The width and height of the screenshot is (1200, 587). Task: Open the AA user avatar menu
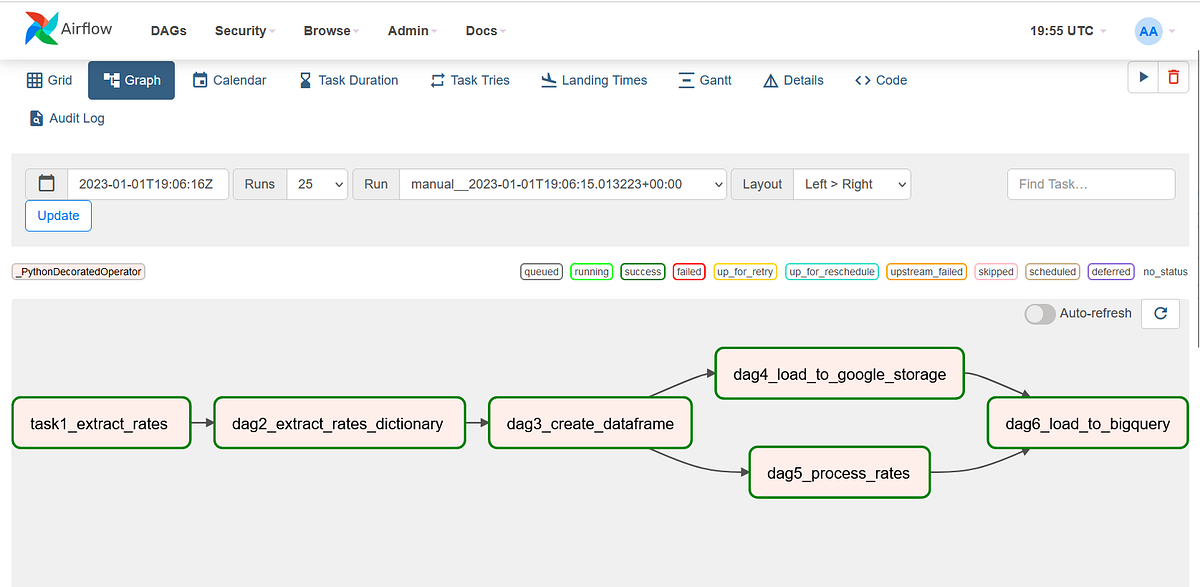point(1148,31)
